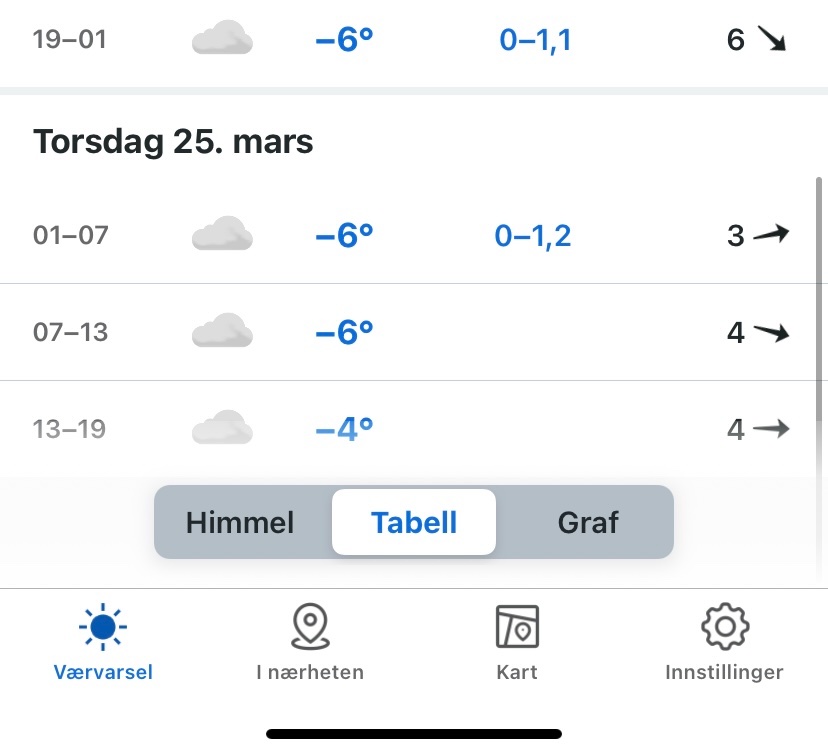
Task: Tap precipitation value 0–1,2
Action: (533, 236)
